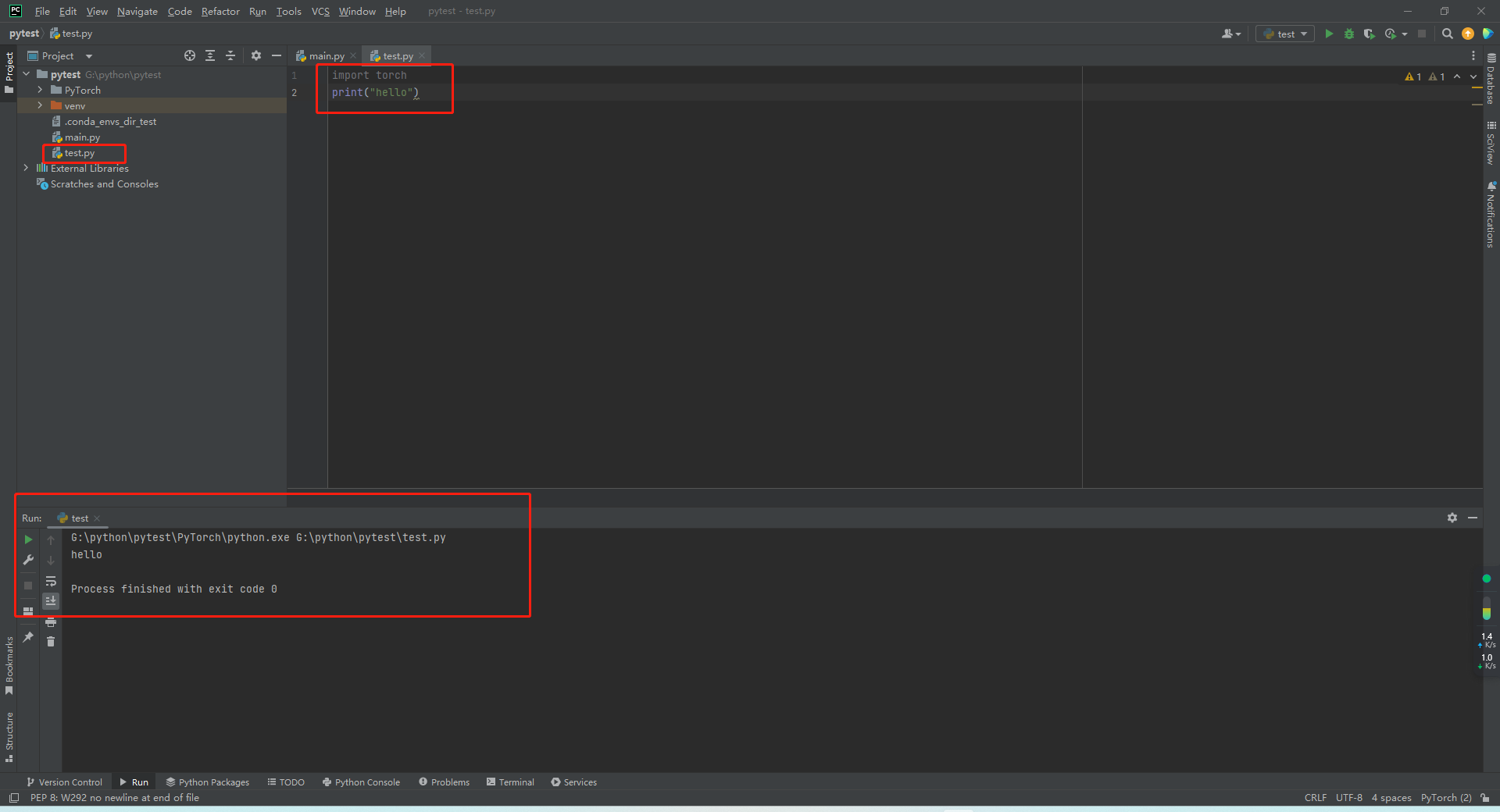Open the Python Packages tool tab
The width and height of the screenshot is (1500, 812).
click(207, 782)
